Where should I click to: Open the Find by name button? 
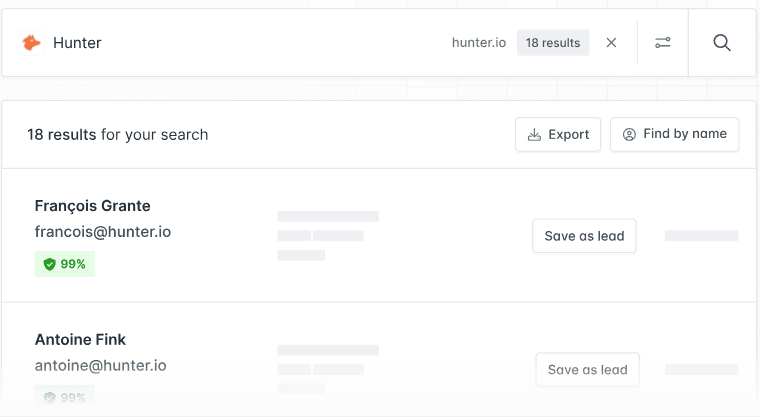[x=674, y=135]
